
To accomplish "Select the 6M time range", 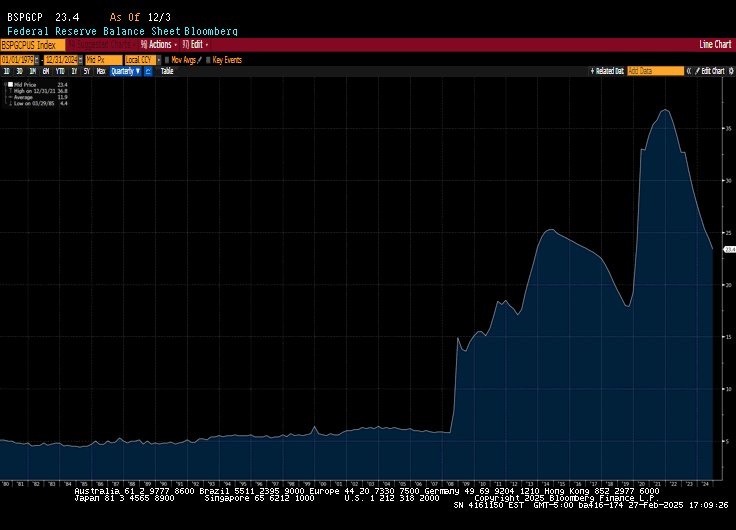I will point(46,71).
